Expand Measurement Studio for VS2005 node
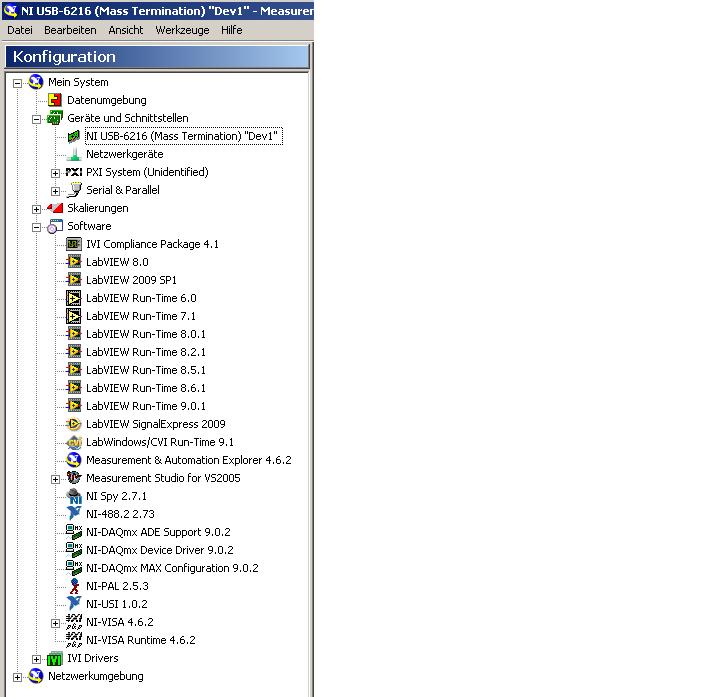 click(55, 479)
